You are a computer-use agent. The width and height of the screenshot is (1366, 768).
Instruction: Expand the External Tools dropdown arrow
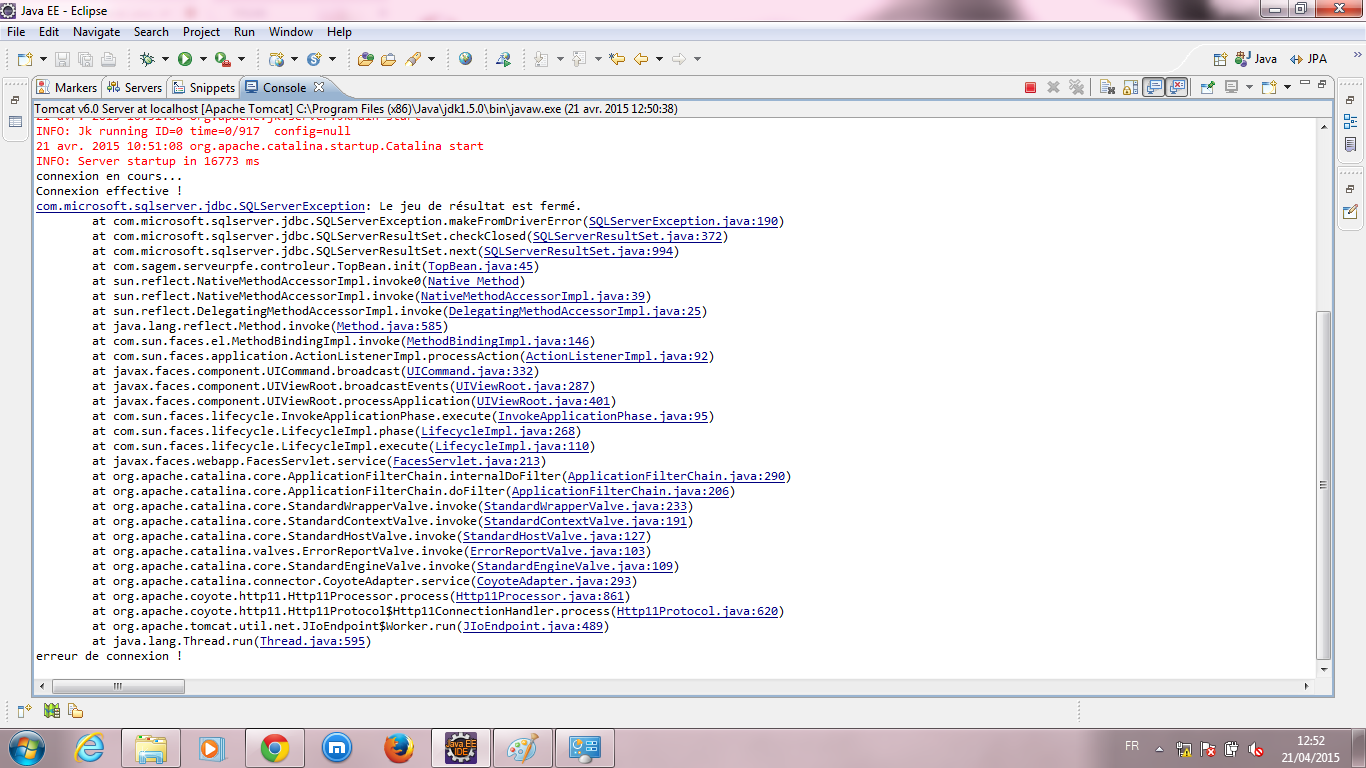(x=241, y=59)
